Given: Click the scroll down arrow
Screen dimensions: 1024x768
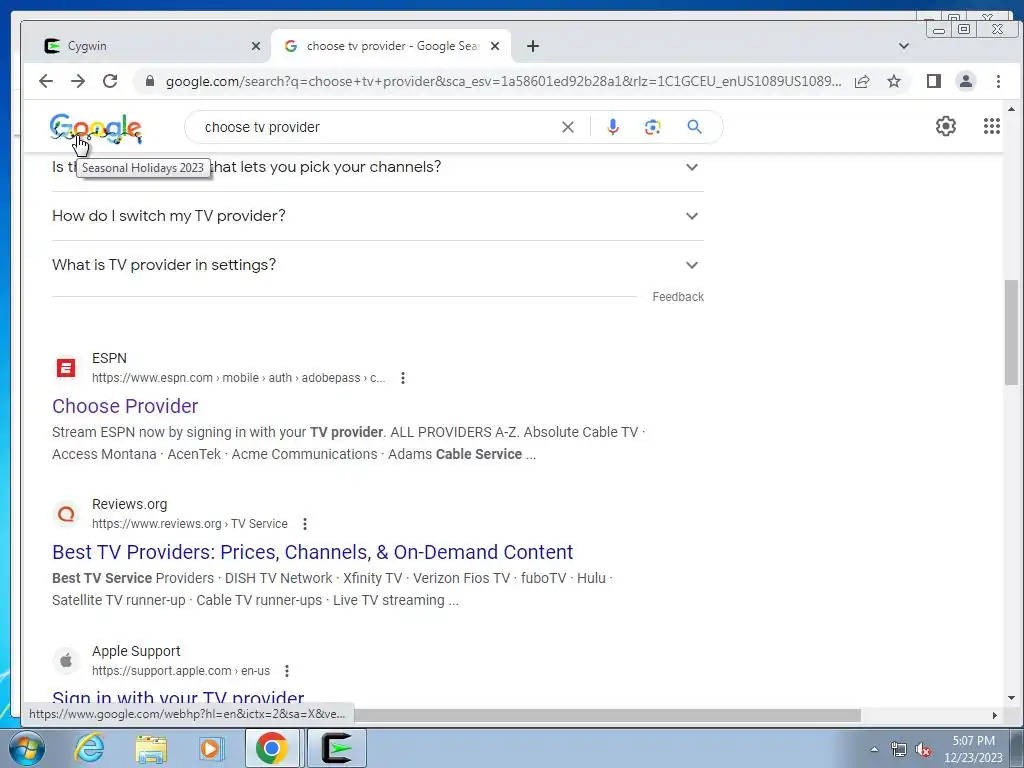Looking at the screenshot, I should (1012, 698).
